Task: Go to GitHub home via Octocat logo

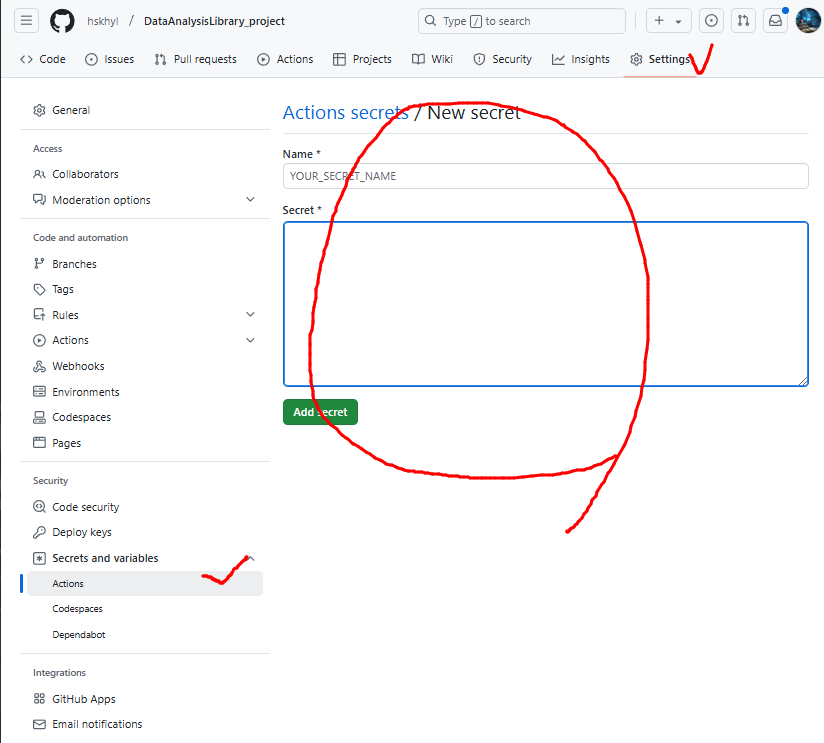Action: pos(62,21)
